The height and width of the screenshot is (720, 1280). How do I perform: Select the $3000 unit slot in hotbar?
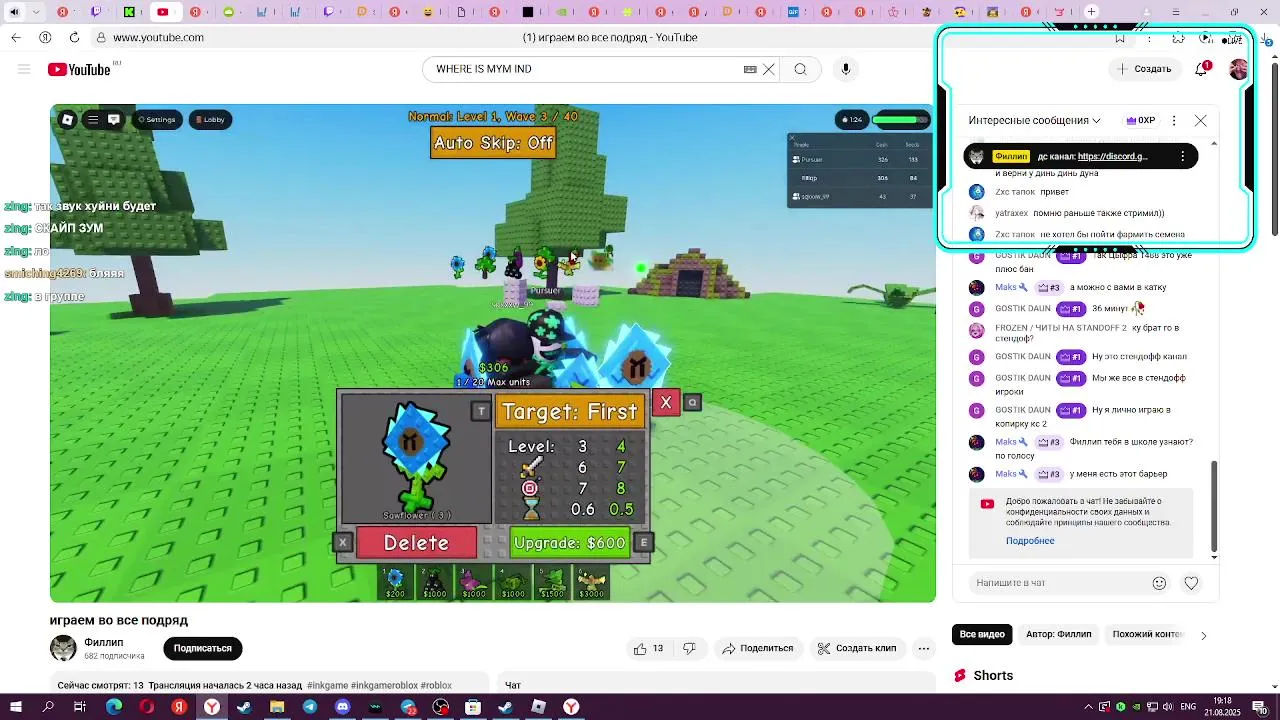point(591,583)
